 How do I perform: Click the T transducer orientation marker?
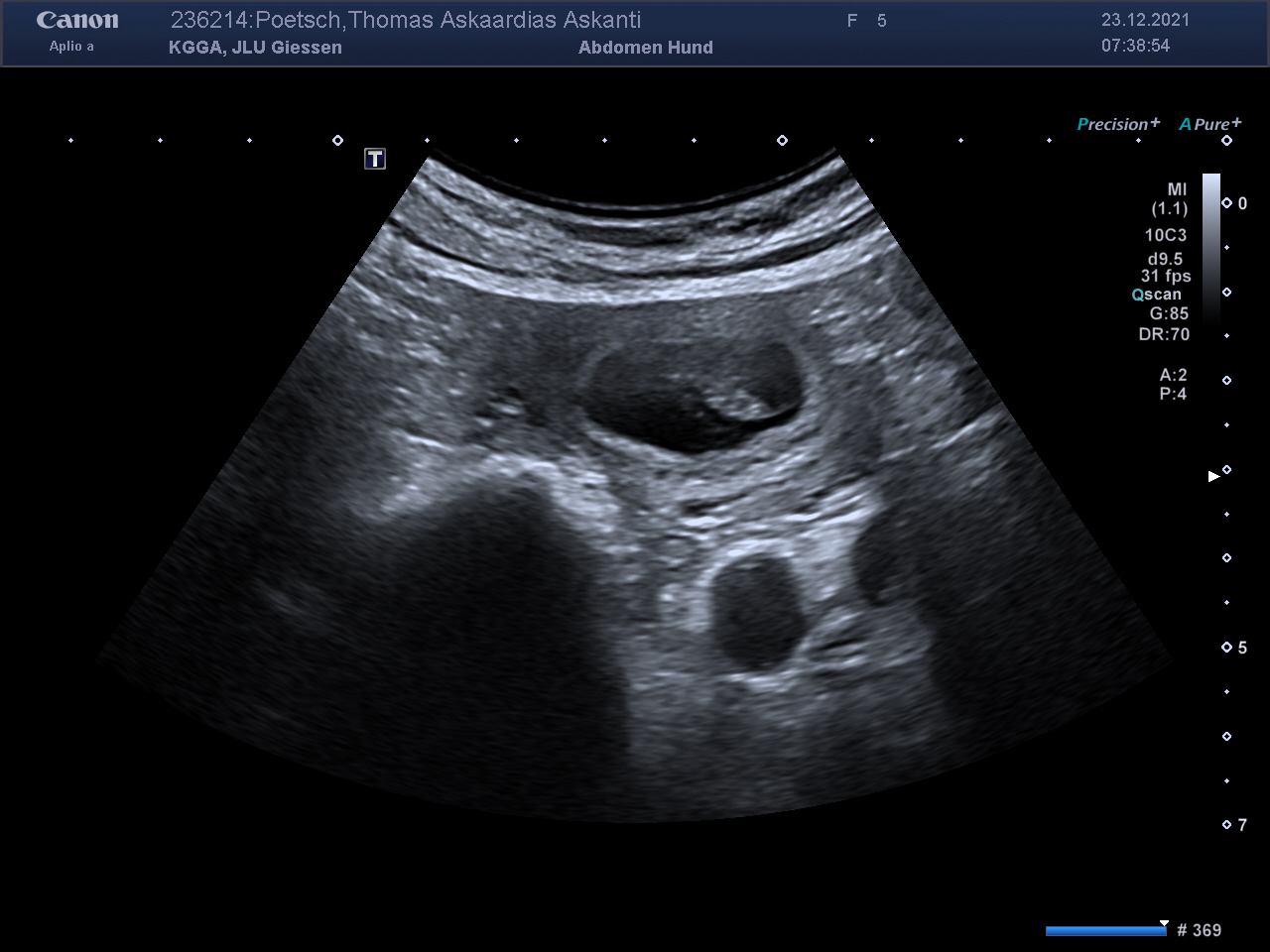pos(374,159)
